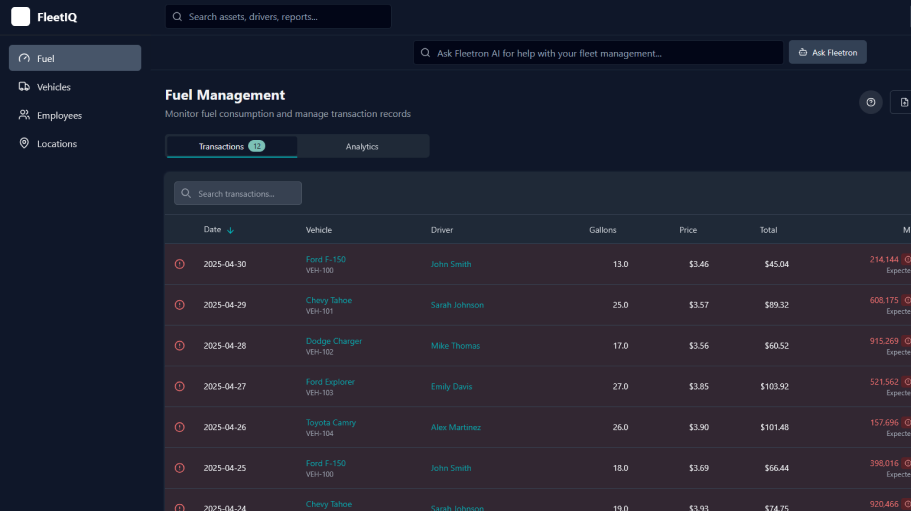Viewport: 911px width, 511px height.
Task: Click the alert icon on the 2025-04-25 row
Action: [180, 468]
